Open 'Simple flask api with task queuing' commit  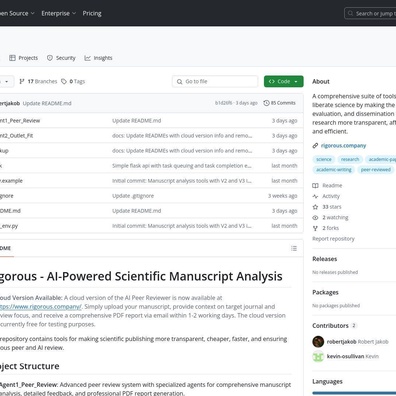182,166
